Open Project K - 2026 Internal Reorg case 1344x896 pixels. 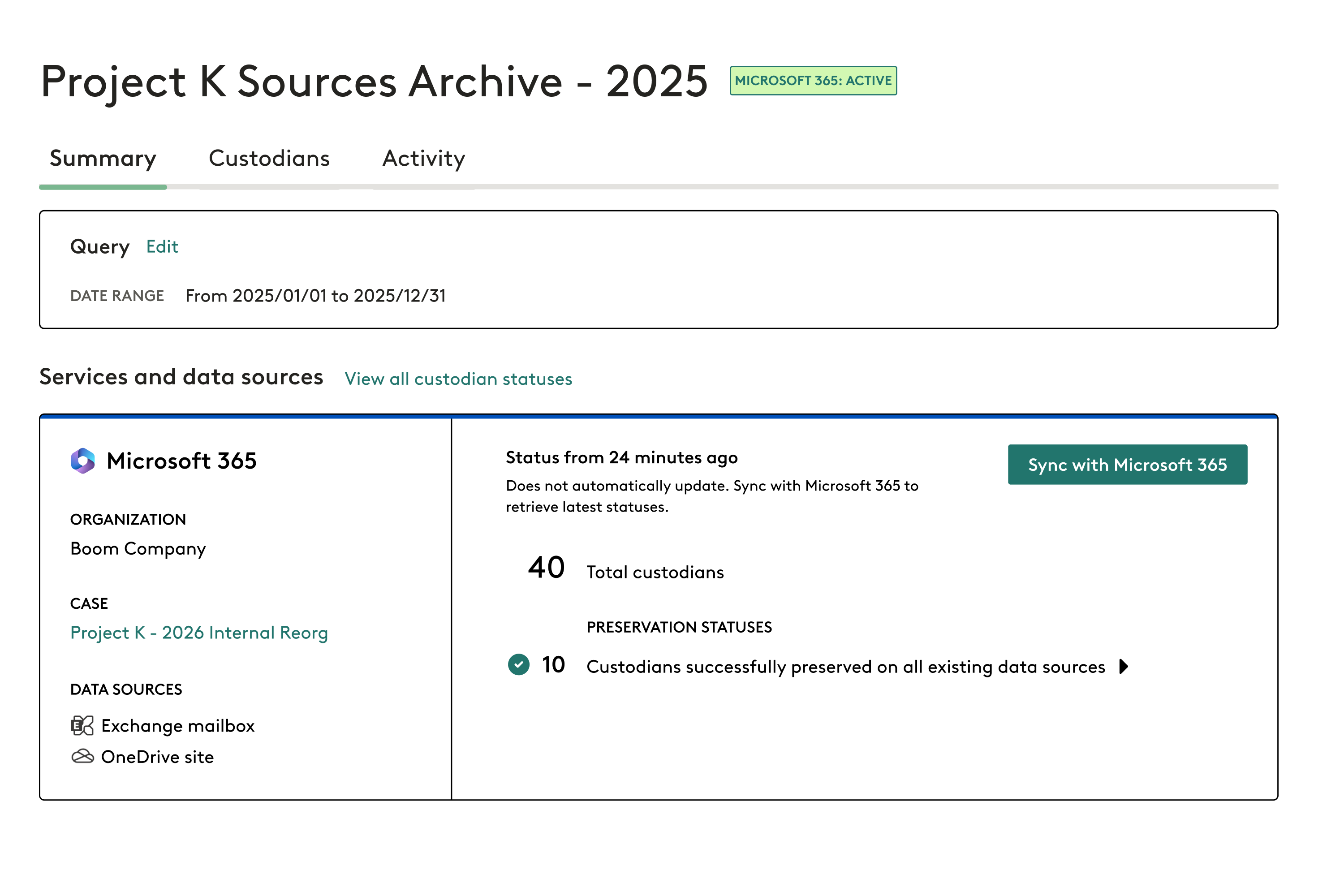[199, 633]
